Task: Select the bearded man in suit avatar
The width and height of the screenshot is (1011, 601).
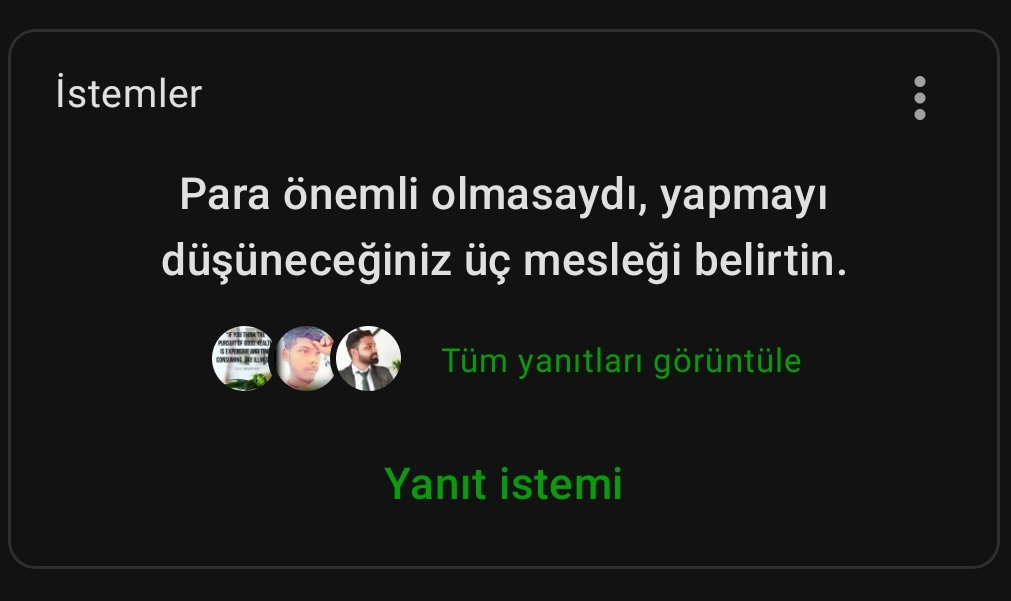Action: point(369,358)
